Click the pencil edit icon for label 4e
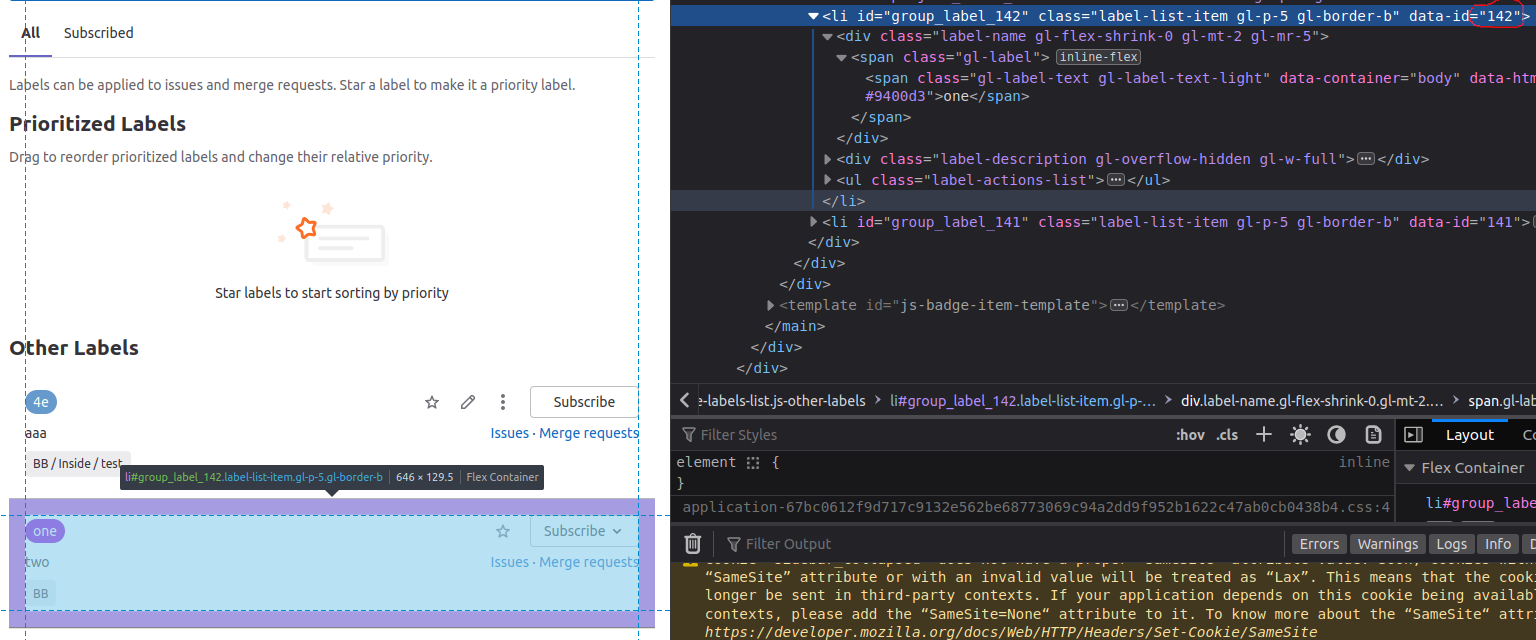 468,402
